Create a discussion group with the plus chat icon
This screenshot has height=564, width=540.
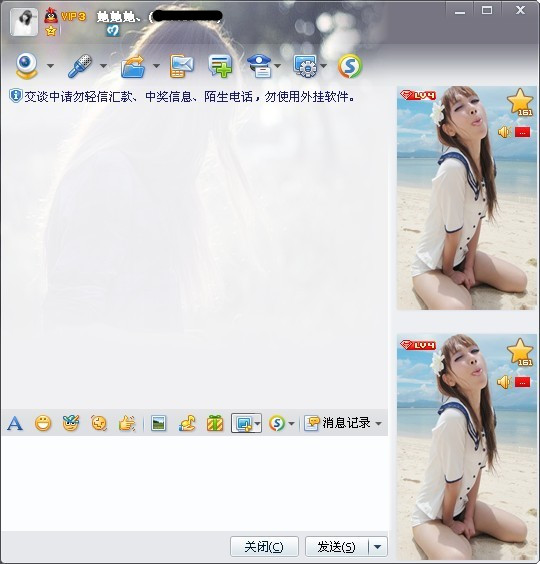click(x=220, y=66)
